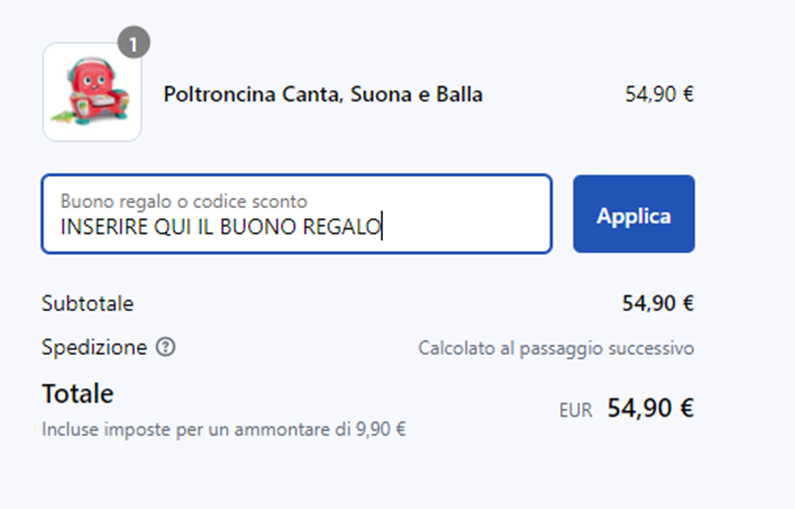The height and width of the screenshot is (509, 795).
Task: Place the cursor after REGALO in the code field
Action: point(382,227)
